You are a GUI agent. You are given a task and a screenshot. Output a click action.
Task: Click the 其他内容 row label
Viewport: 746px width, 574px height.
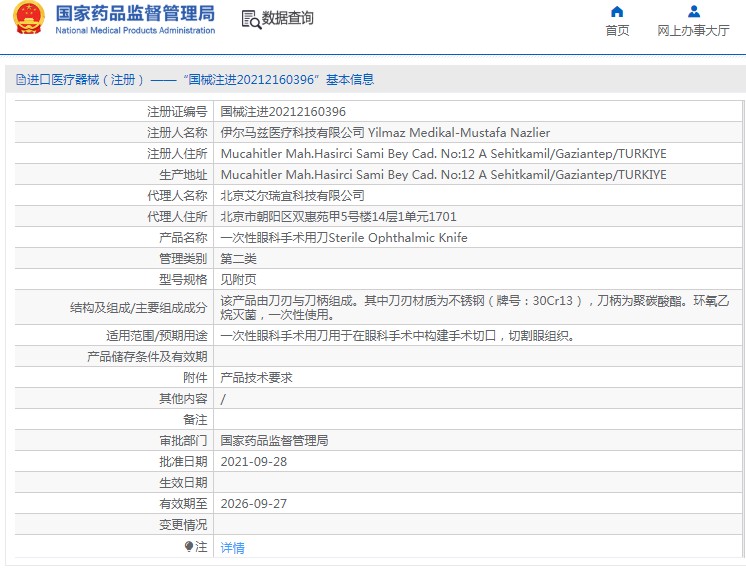click(183, 399)
